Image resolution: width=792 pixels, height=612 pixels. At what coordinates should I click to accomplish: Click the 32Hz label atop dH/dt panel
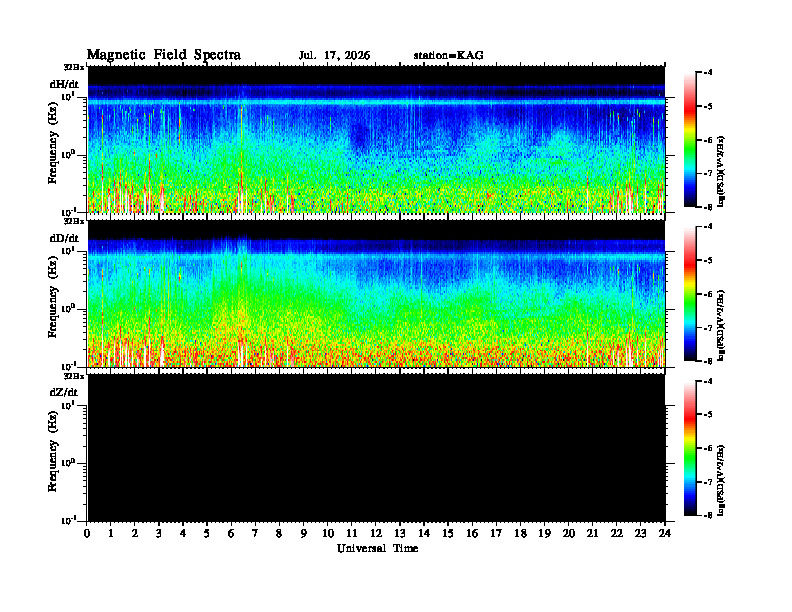(x=74, y=67)
